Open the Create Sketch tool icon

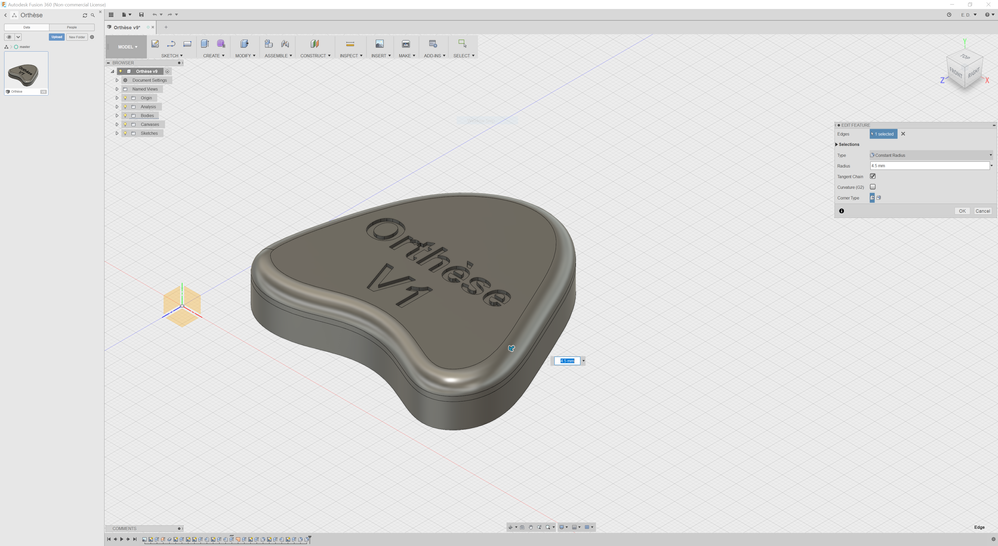[155, 44]
